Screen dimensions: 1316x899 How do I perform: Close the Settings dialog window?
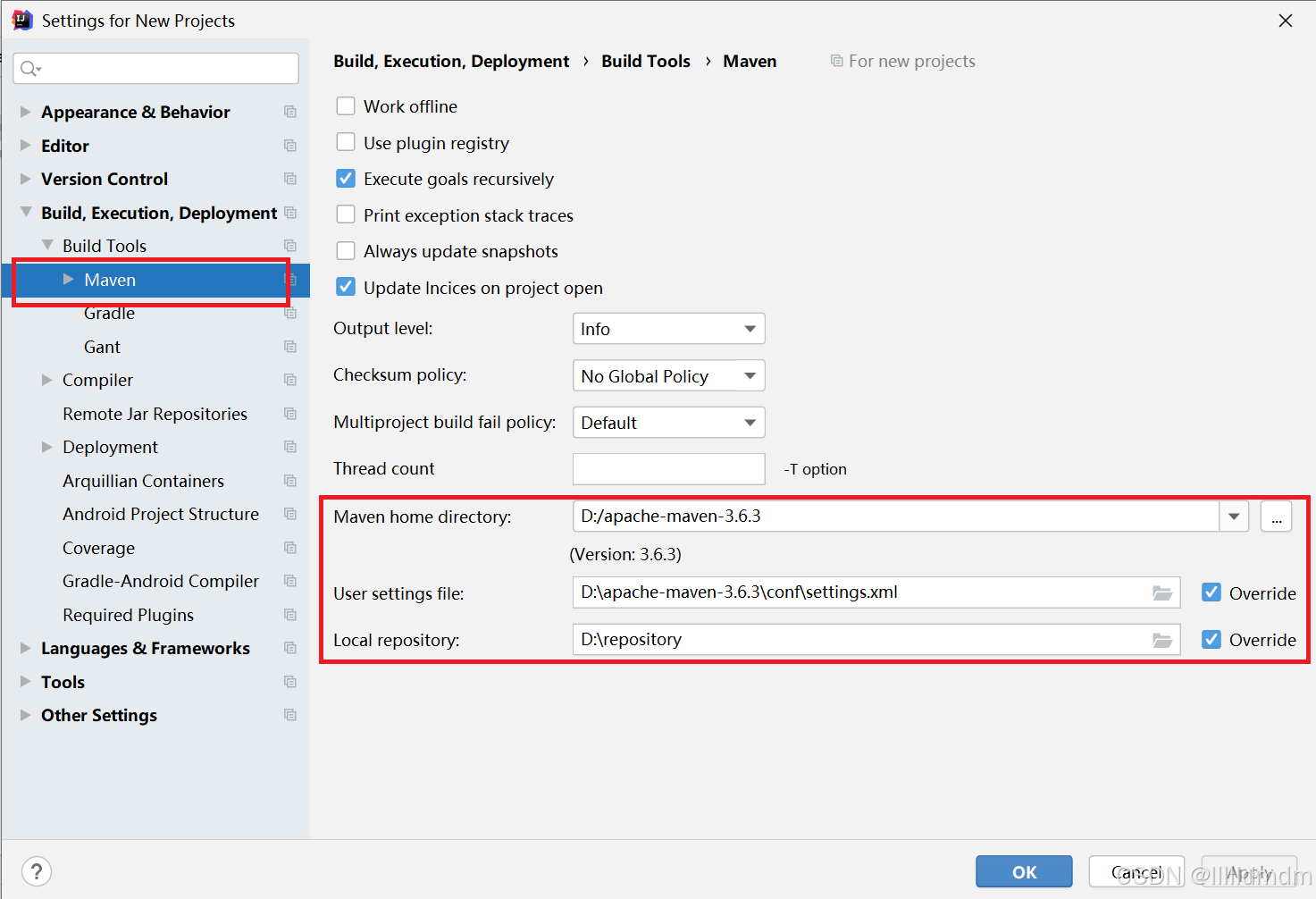(1286, 21)
